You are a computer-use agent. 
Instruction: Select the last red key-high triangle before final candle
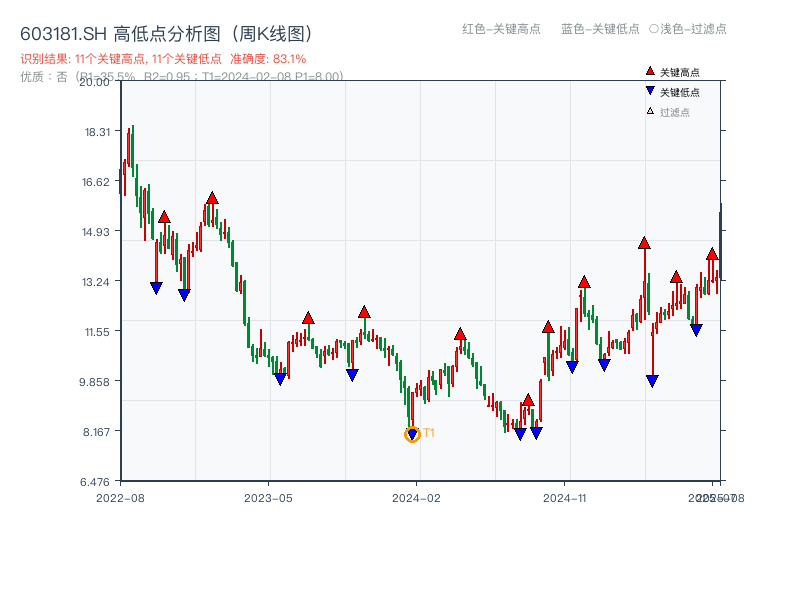point(712,254)
